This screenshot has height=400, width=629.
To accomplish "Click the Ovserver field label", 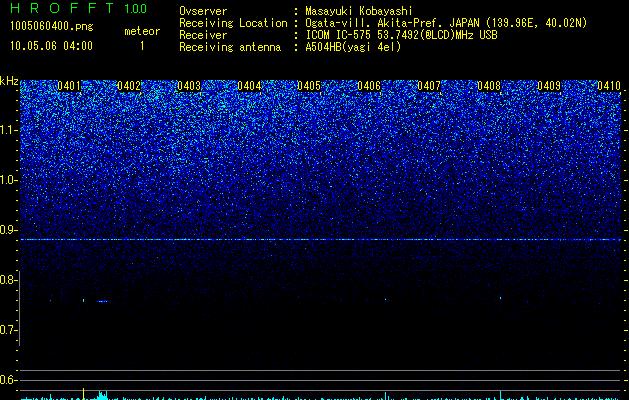I will pyautogui.click(x=203, y=11).
